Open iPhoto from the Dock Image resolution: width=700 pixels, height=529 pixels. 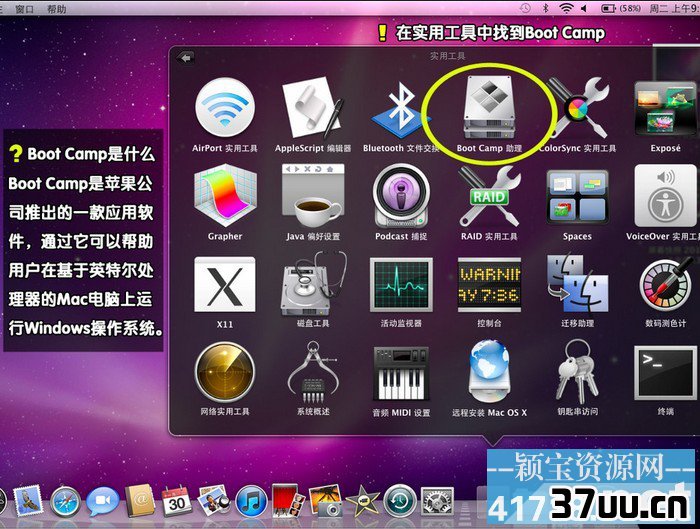[325, 501]
